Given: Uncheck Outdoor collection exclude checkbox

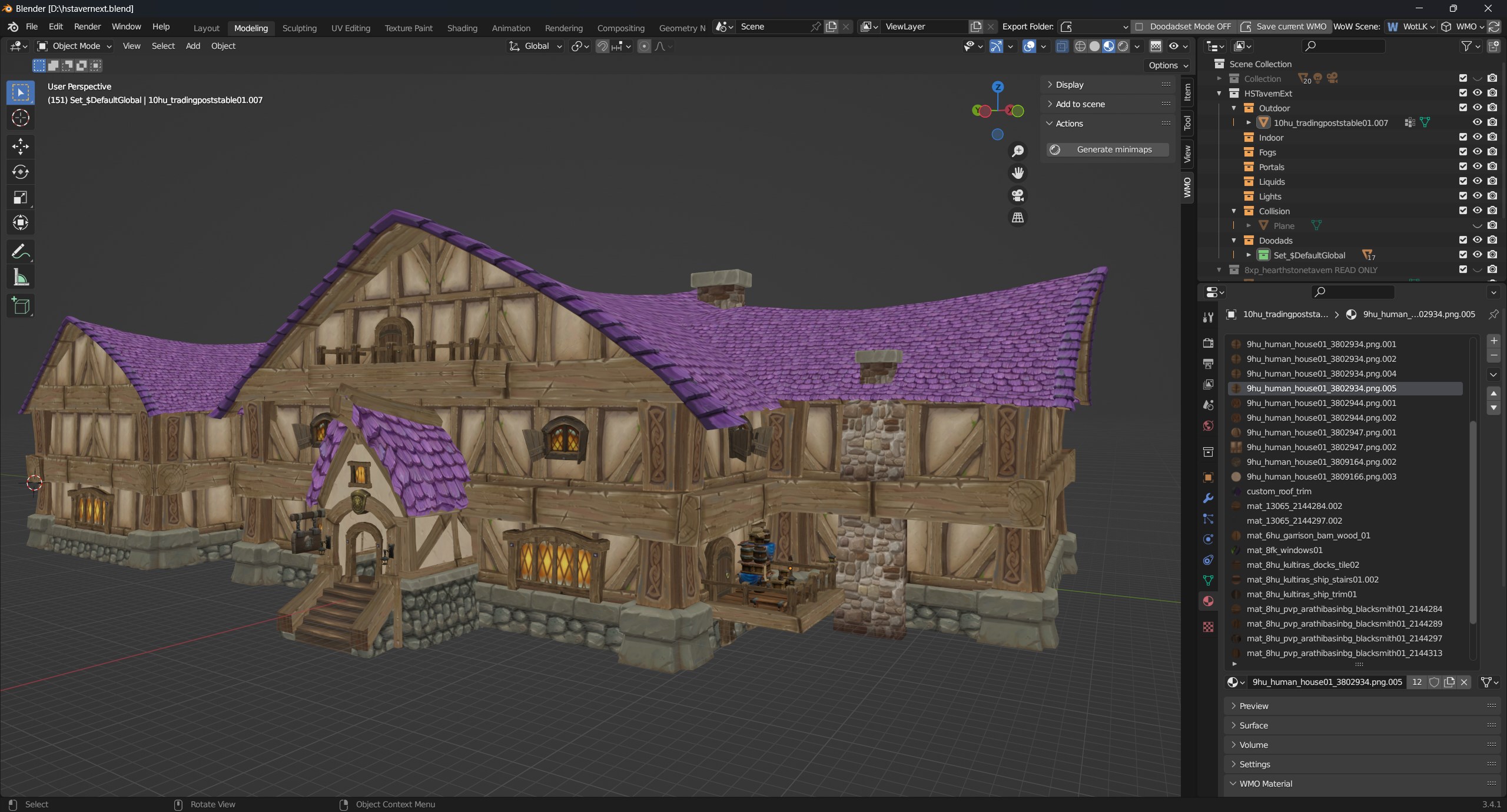Looking at the screenshot, I should [x=1463, y=108].
